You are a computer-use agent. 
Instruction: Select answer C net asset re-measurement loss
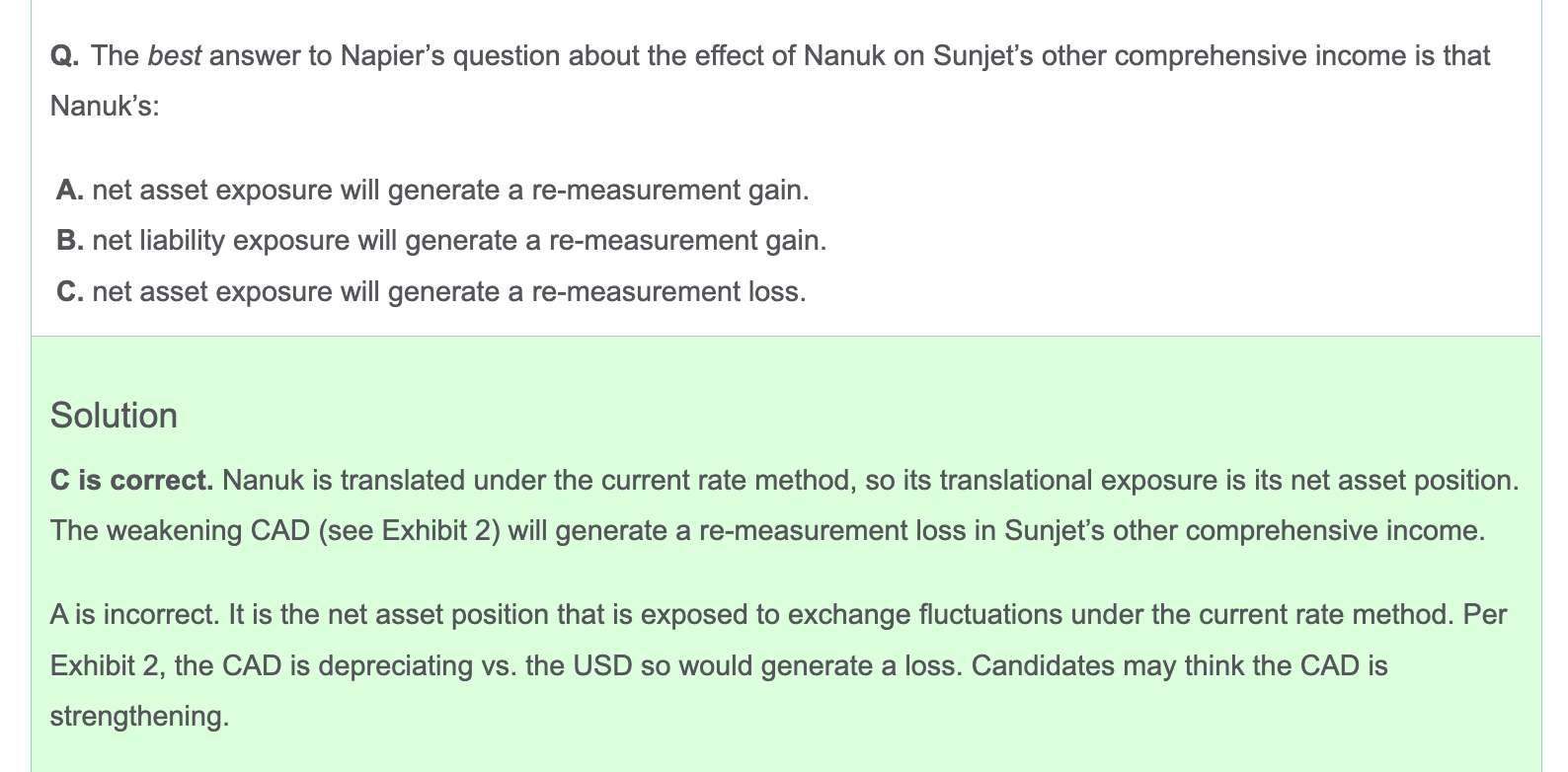click(x=431, y=292)
